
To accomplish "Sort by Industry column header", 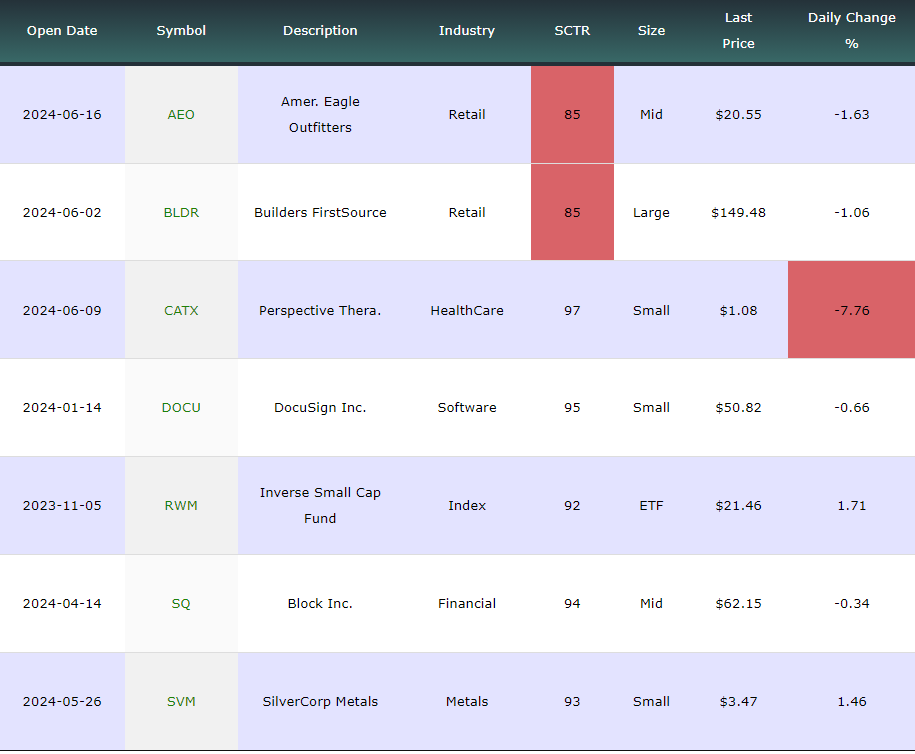I will click(467, 30).
